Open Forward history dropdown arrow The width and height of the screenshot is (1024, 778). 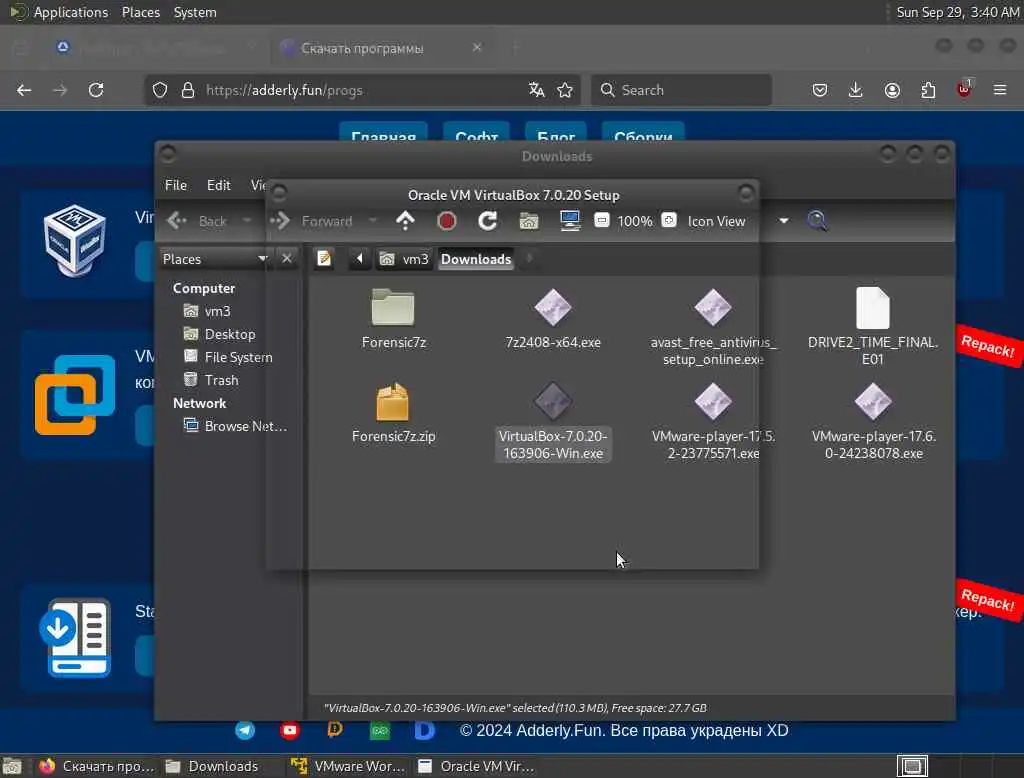point(372,221)
